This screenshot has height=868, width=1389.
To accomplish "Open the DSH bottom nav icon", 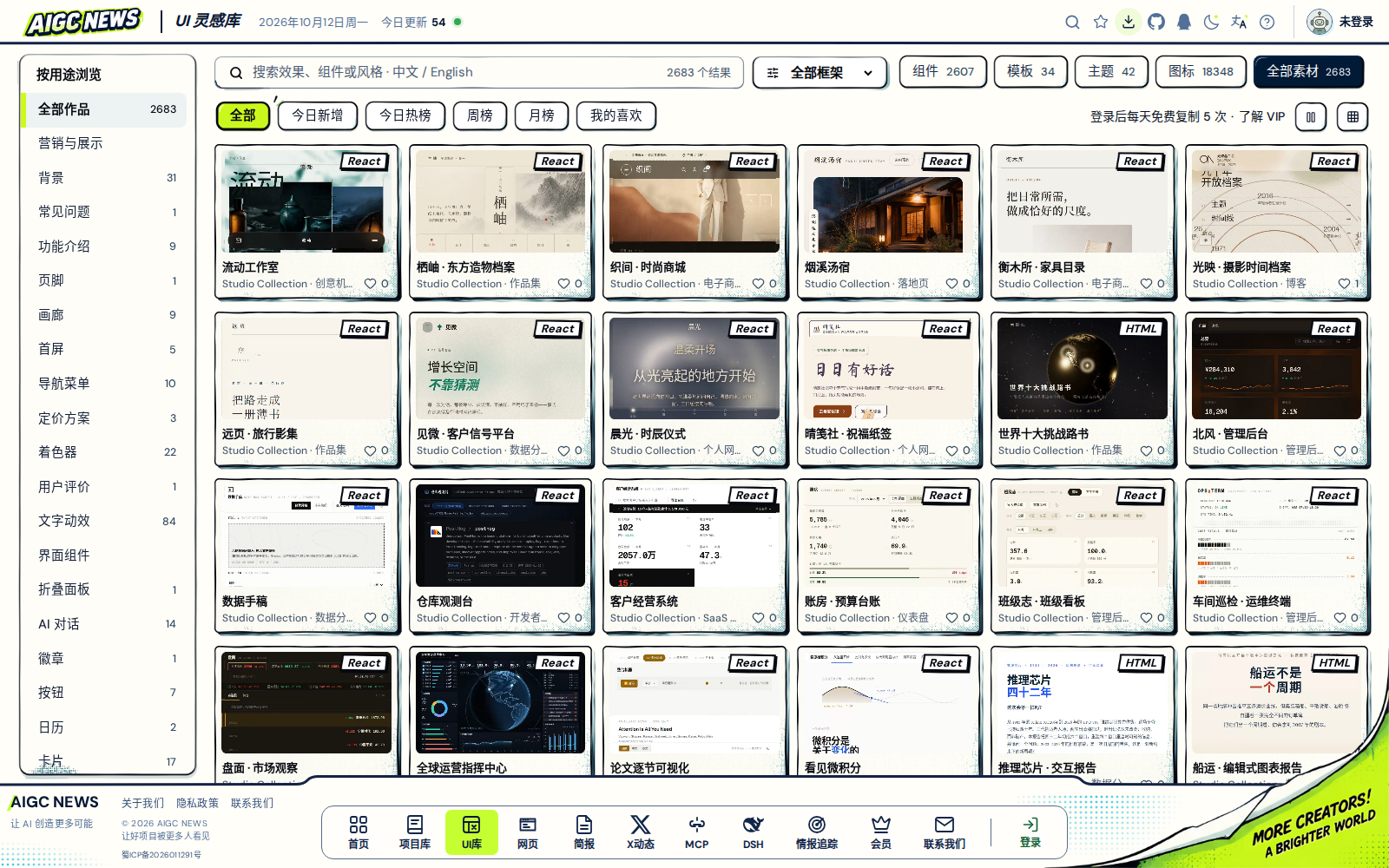I will point(754,832).
